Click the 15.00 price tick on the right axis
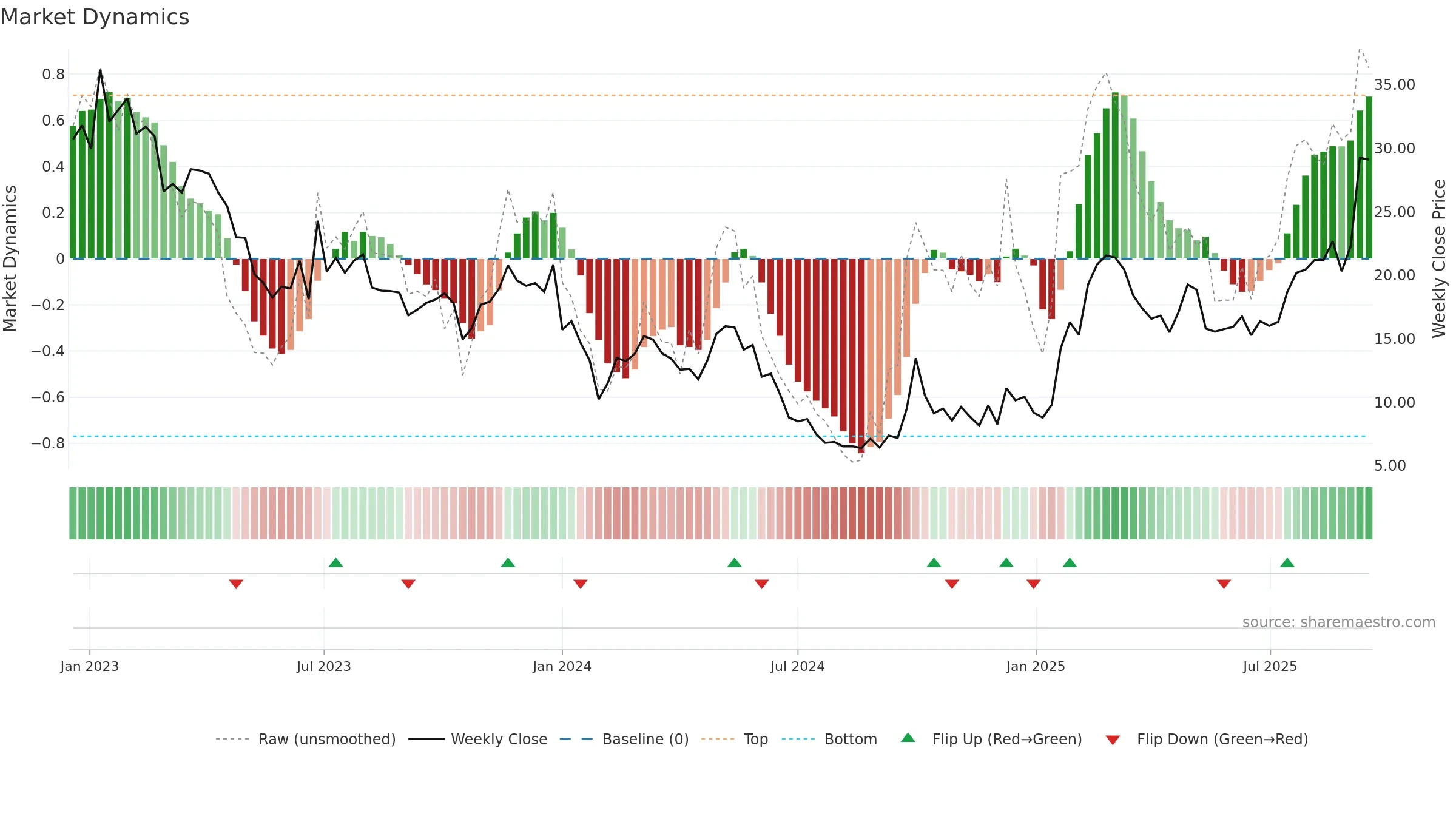This screenshot has width=1456, height=819. [1395, 339]
